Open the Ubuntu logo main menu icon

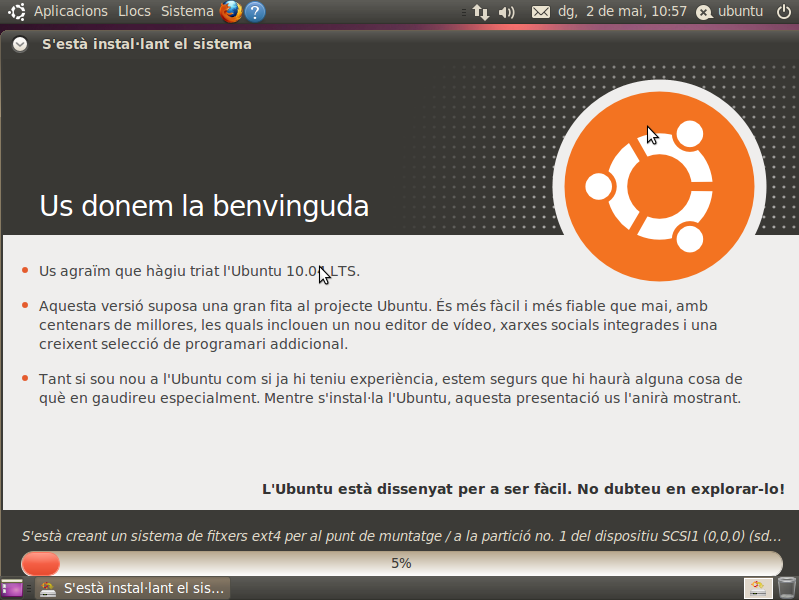pos(16,11)
